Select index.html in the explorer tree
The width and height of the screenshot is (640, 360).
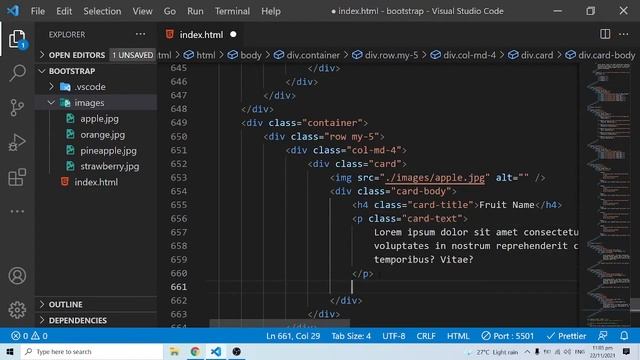96,182
